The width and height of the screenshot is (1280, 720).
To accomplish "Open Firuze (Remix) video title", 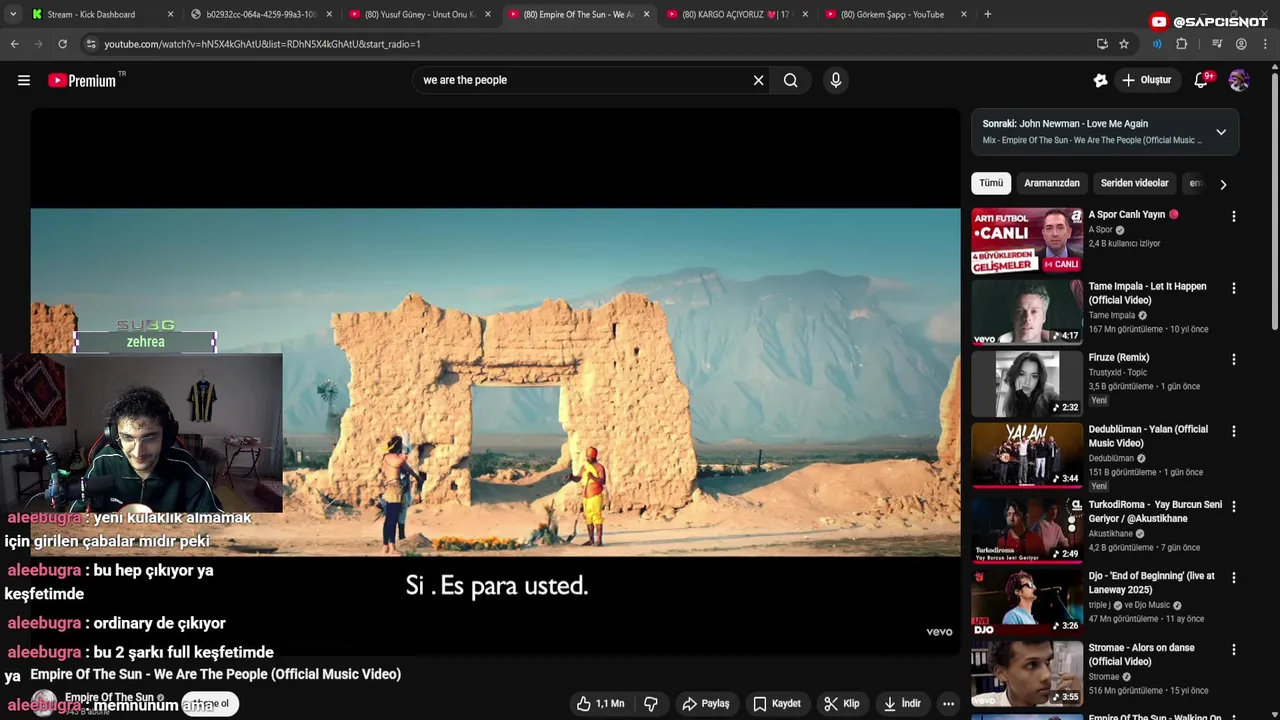I will 1118,357.
